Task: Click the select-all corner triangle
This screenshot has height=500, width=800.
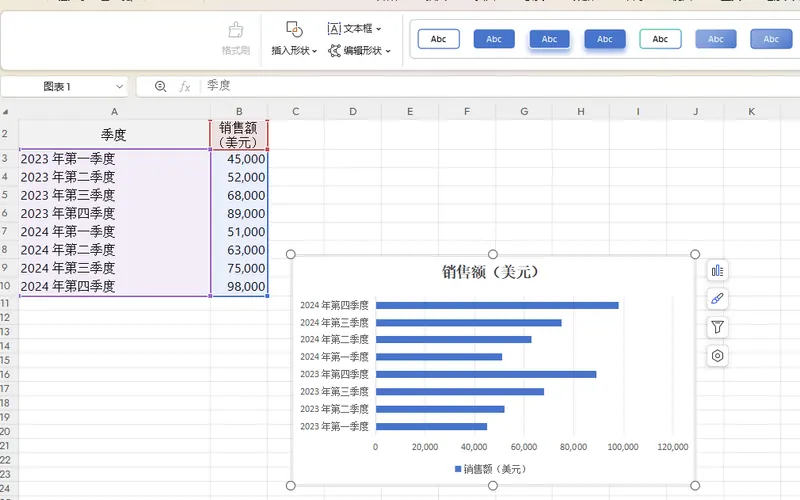Action: pos(6,112)
